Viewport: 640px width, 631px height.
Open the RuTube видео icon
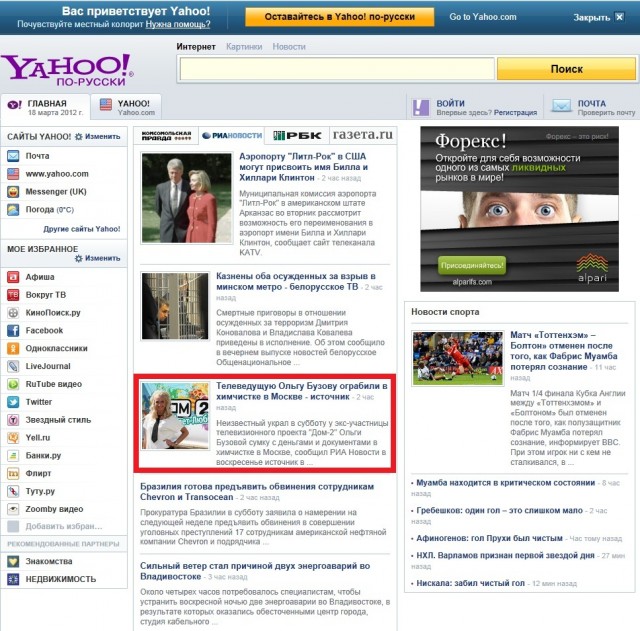[13, 384]
